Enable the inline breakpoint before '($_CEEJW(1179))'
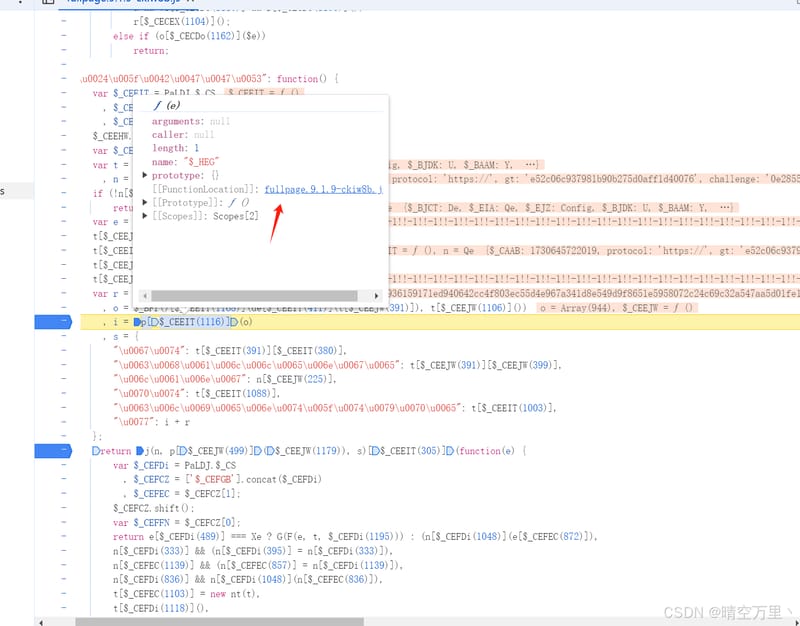Screen dimensions: 800x626 [258, 451]
